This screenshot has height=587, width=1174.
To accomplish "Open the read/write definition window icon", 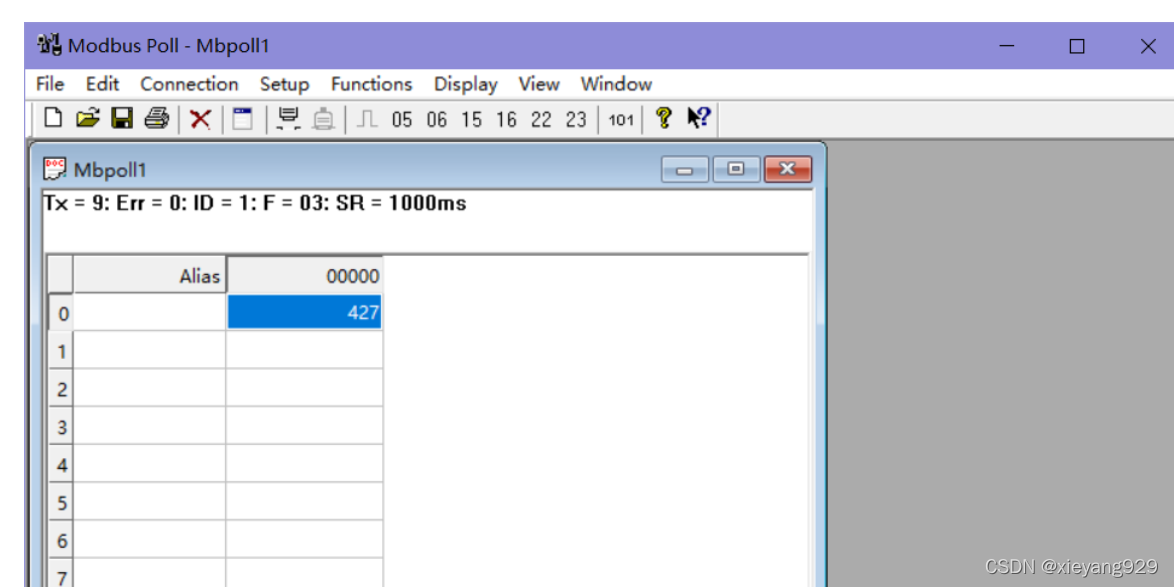I will click(243, 118).
